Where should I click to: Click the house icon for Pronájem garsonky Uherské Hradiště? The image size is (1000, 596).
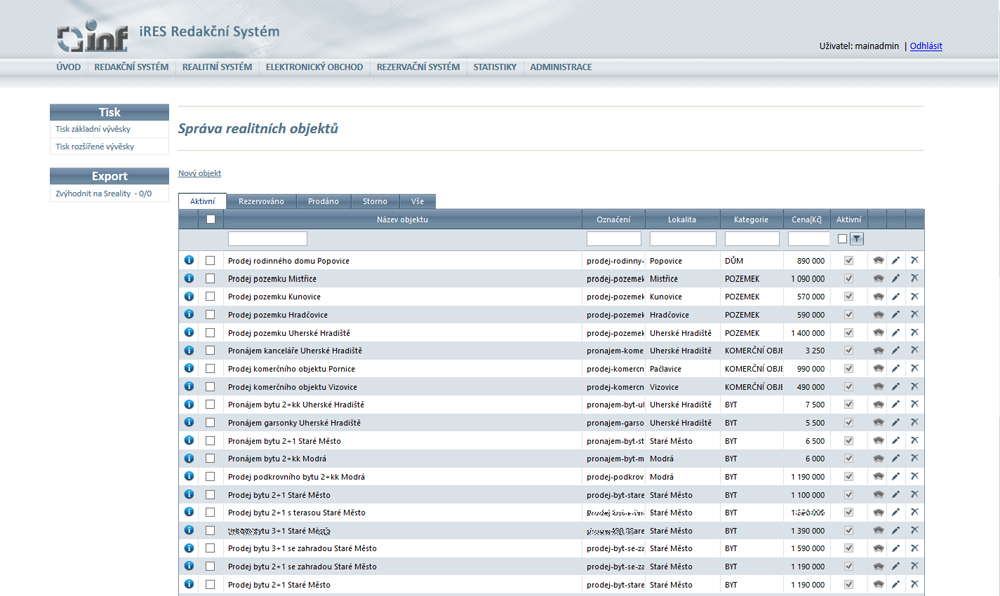tap(878, 423)
